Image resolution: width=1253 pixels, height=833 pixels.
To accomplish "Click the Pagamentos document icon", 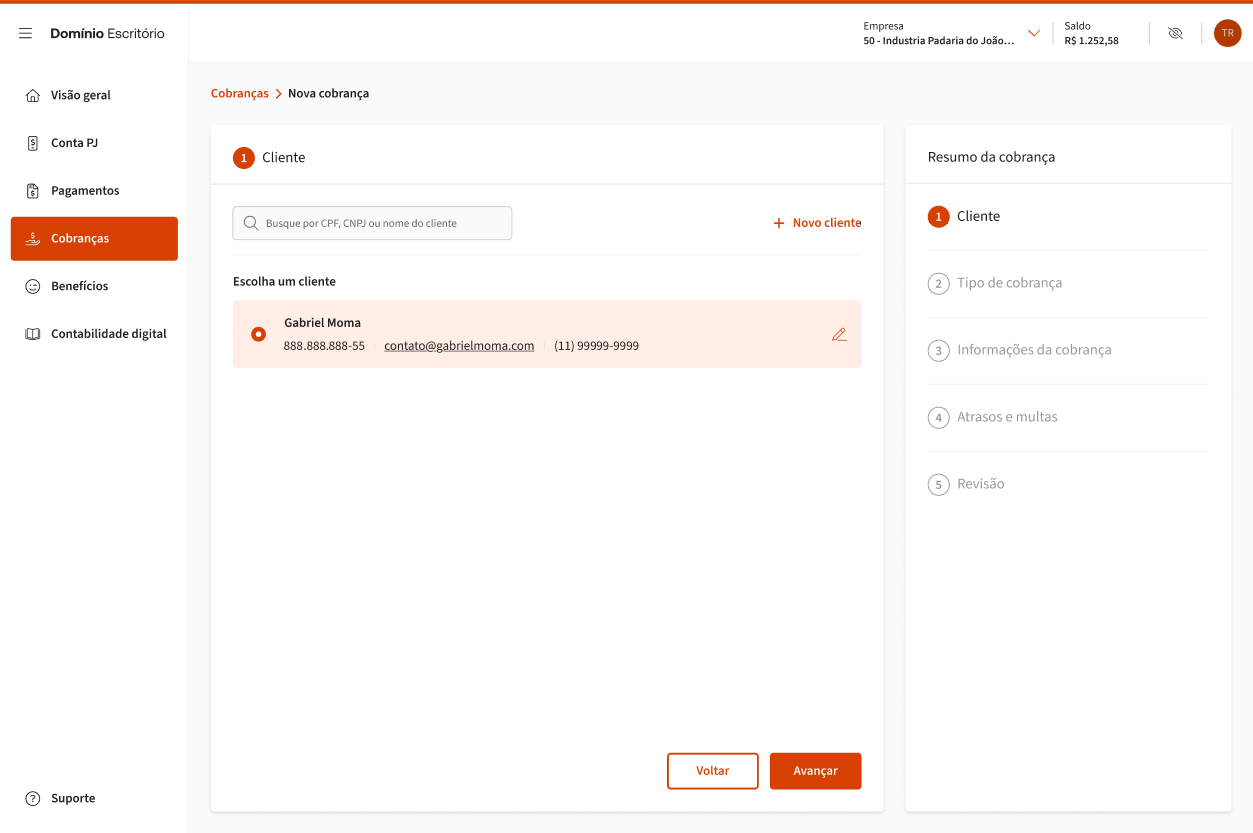I will click(33, 191).
